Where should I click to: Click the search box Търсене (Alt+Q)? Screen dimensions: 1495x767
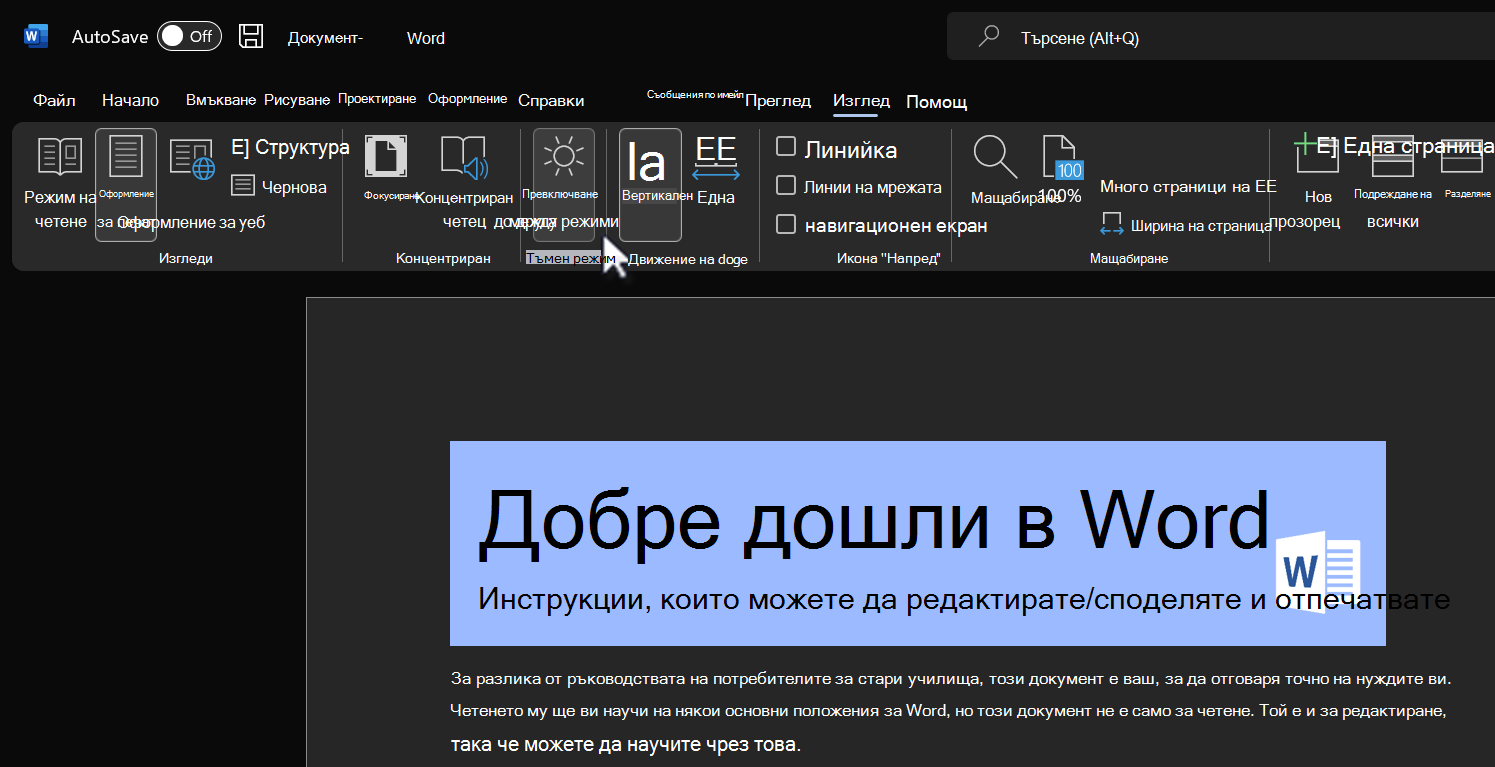pyautogui.click(x=1220, y=38)
